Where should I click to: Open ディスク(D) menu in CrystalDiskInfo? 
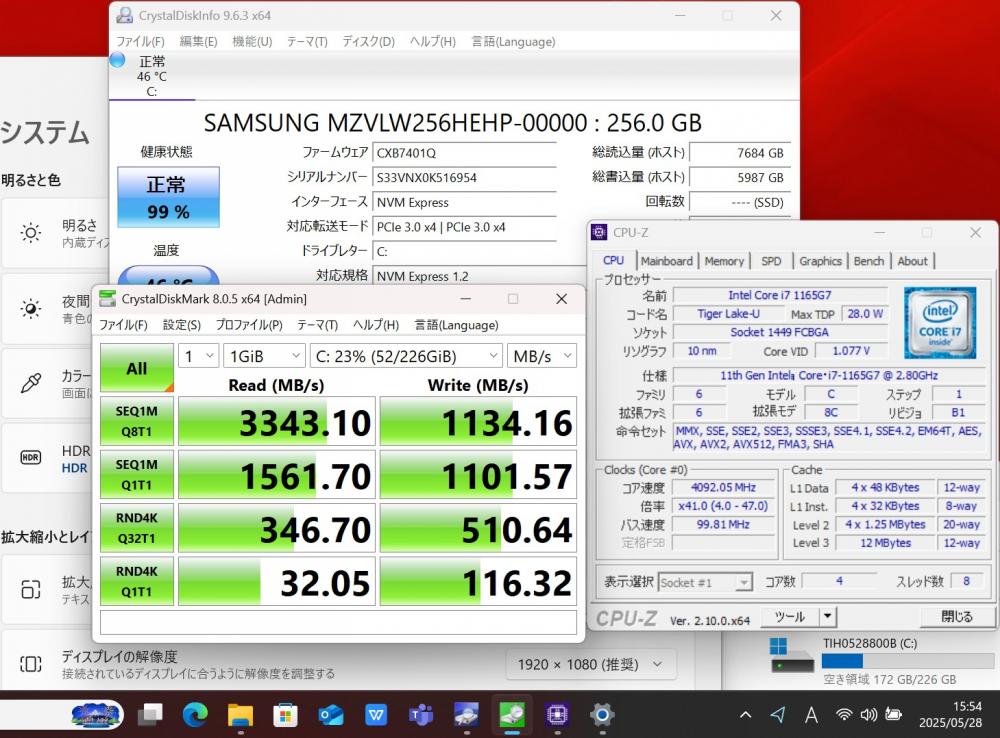369,41
